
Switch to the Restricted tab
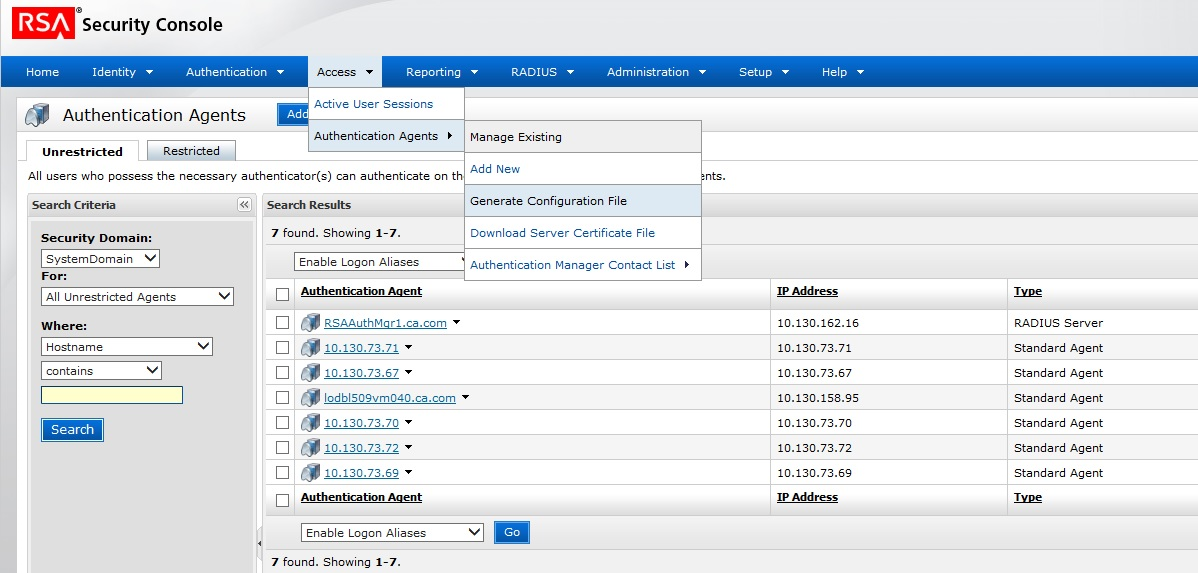point(191,151)
